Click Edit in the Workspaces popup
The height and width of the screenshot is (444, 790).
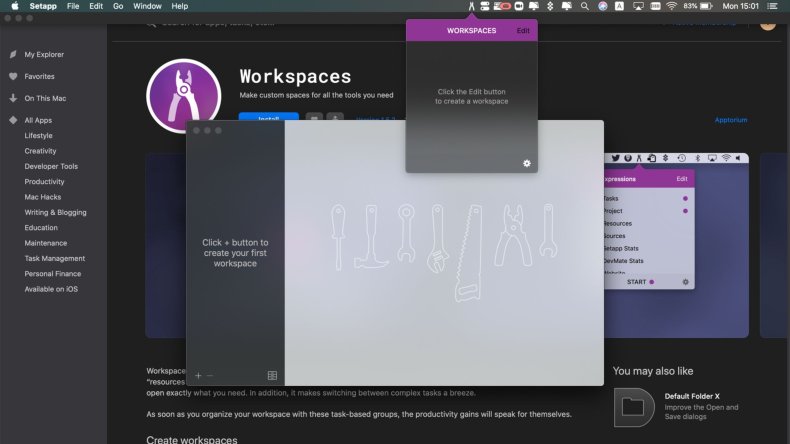[523, 31]
